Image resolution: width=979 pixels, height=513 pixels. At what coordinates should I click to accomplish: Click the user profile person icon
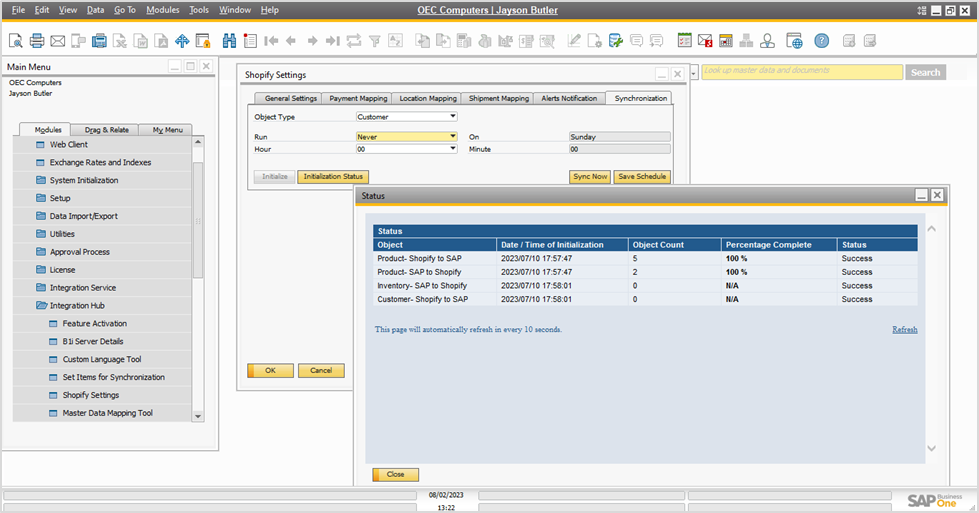point(767,41)
